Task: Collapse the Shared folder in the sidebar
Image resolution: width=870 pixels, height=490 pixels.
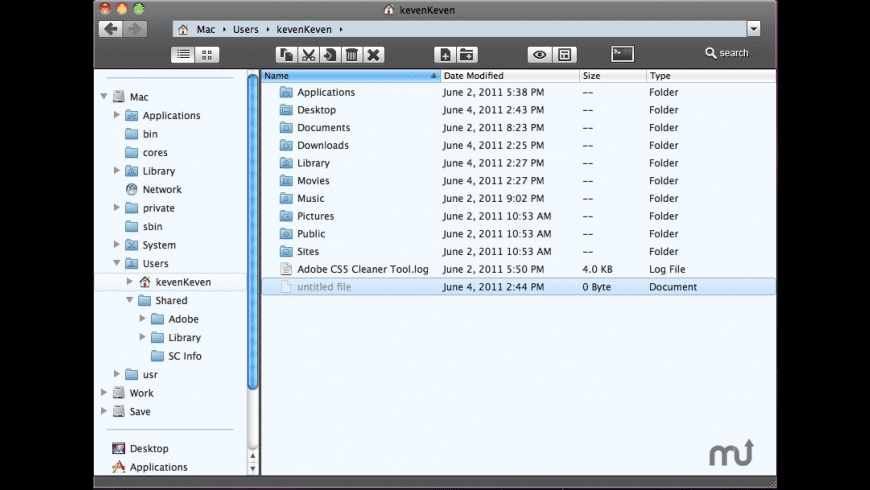Action: (x=129, y=300)
